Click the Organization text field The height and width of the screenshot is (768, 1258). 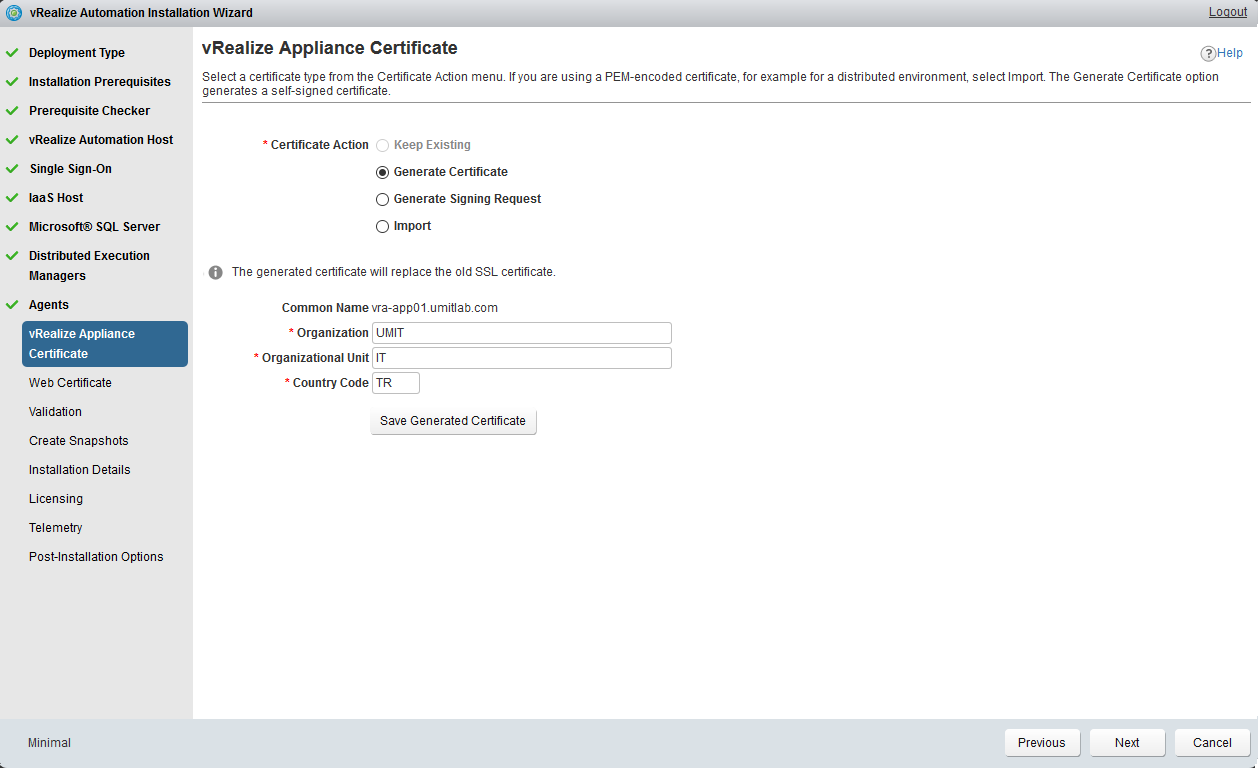521,333
